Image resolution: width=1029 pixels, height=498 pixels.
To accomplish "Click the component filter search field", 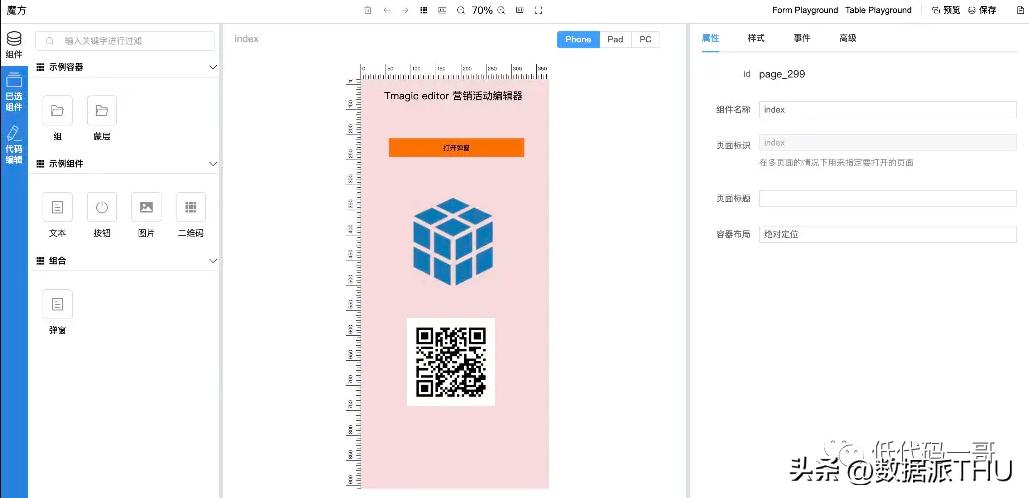I will [125, 41].
